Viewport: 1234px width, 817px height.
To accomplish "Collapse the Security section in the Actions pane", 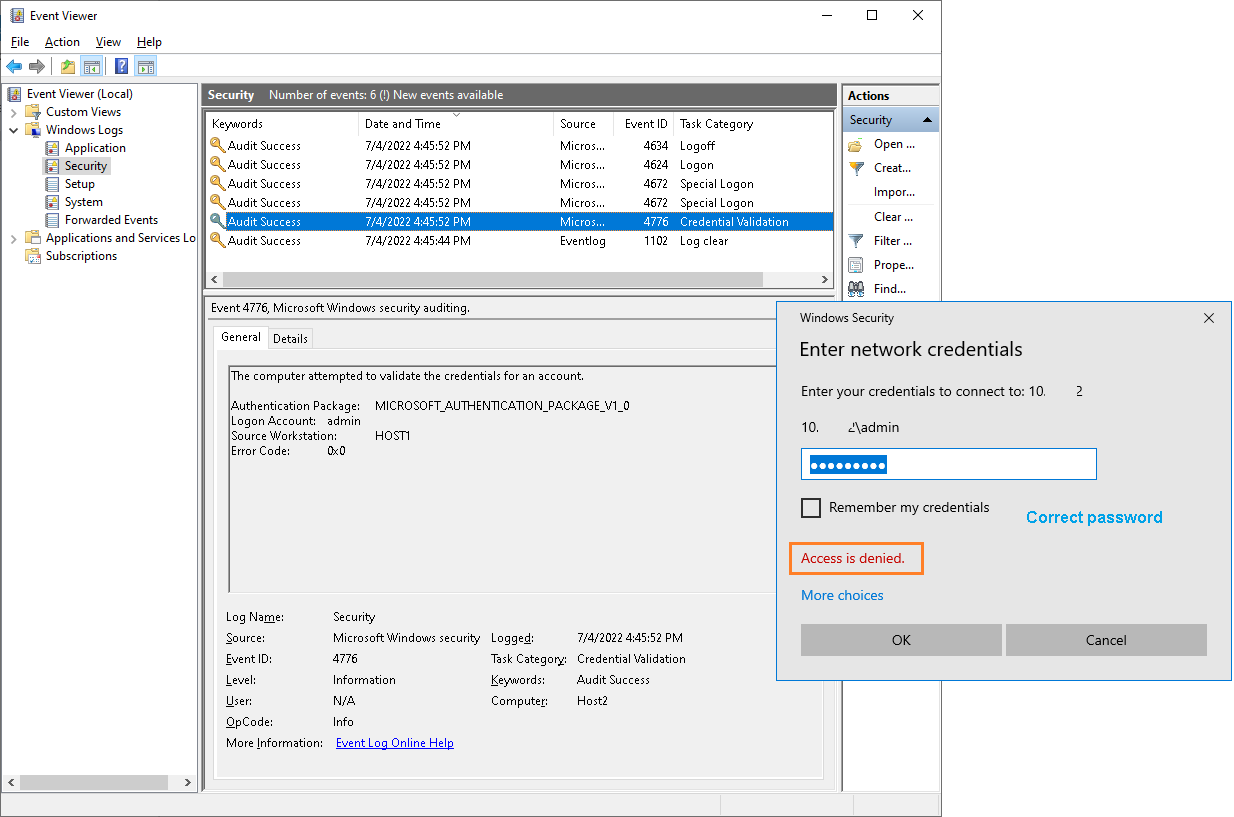I will (x=927, y=118).
